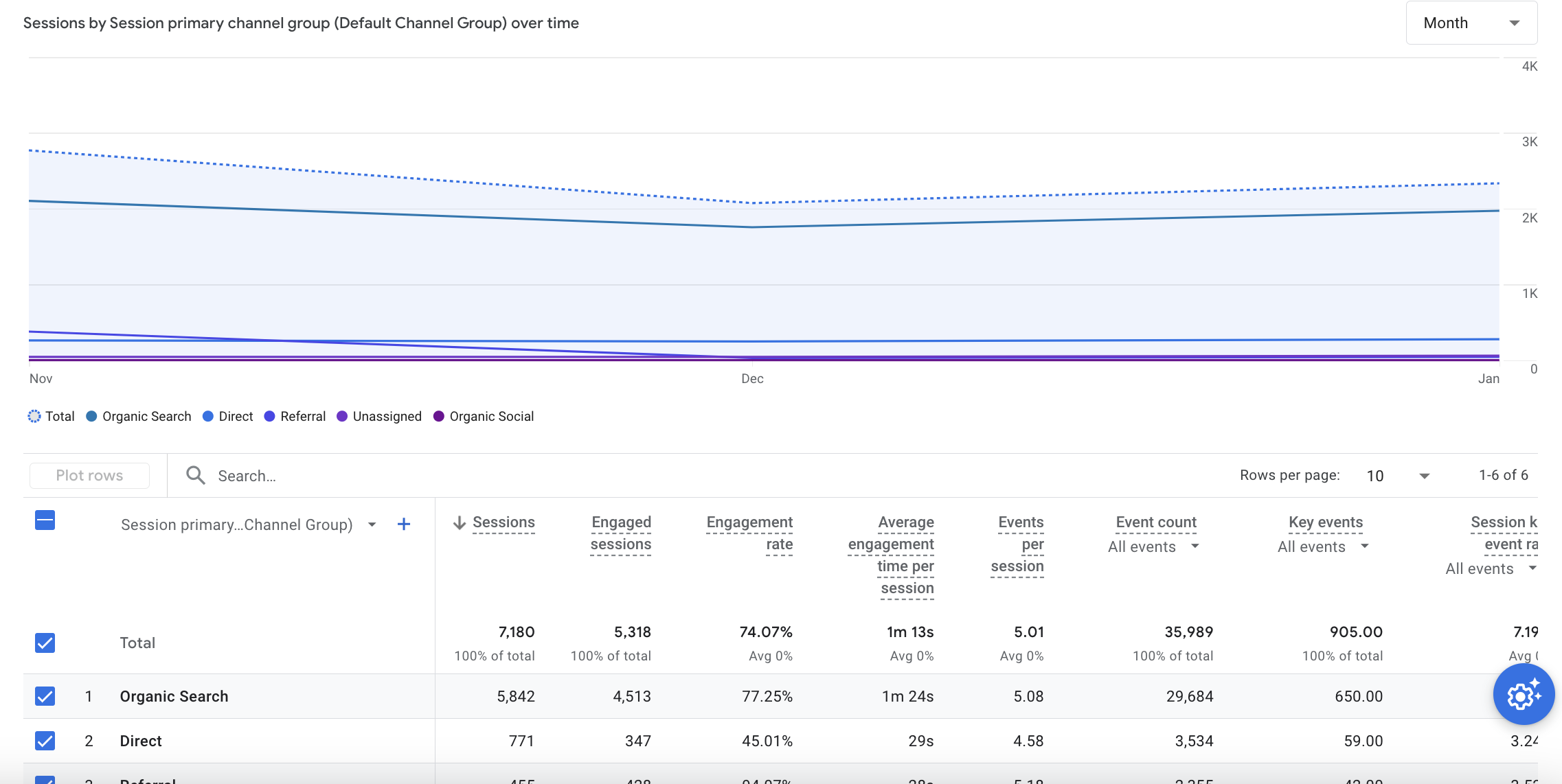
Task: Click the Organic Search legend dot
Action: [x=91, y=417]
